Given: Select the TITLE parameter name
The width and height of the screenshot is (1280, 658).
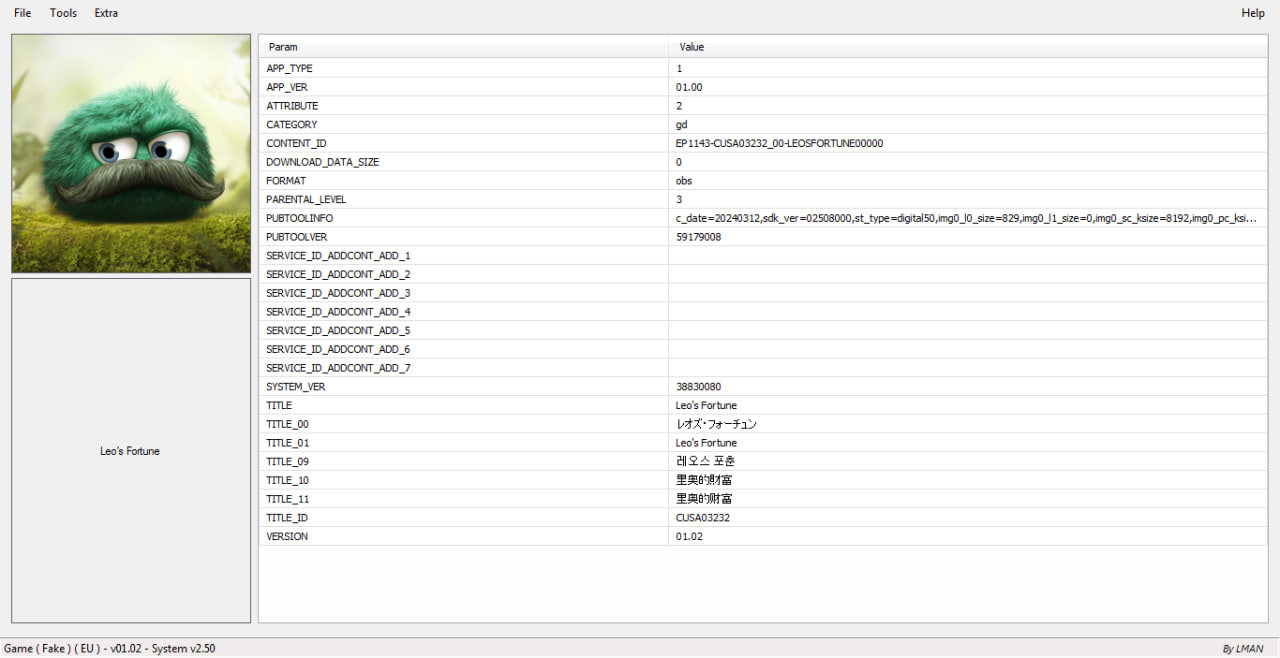Looking at the screenshot, I should pos(279,406).
